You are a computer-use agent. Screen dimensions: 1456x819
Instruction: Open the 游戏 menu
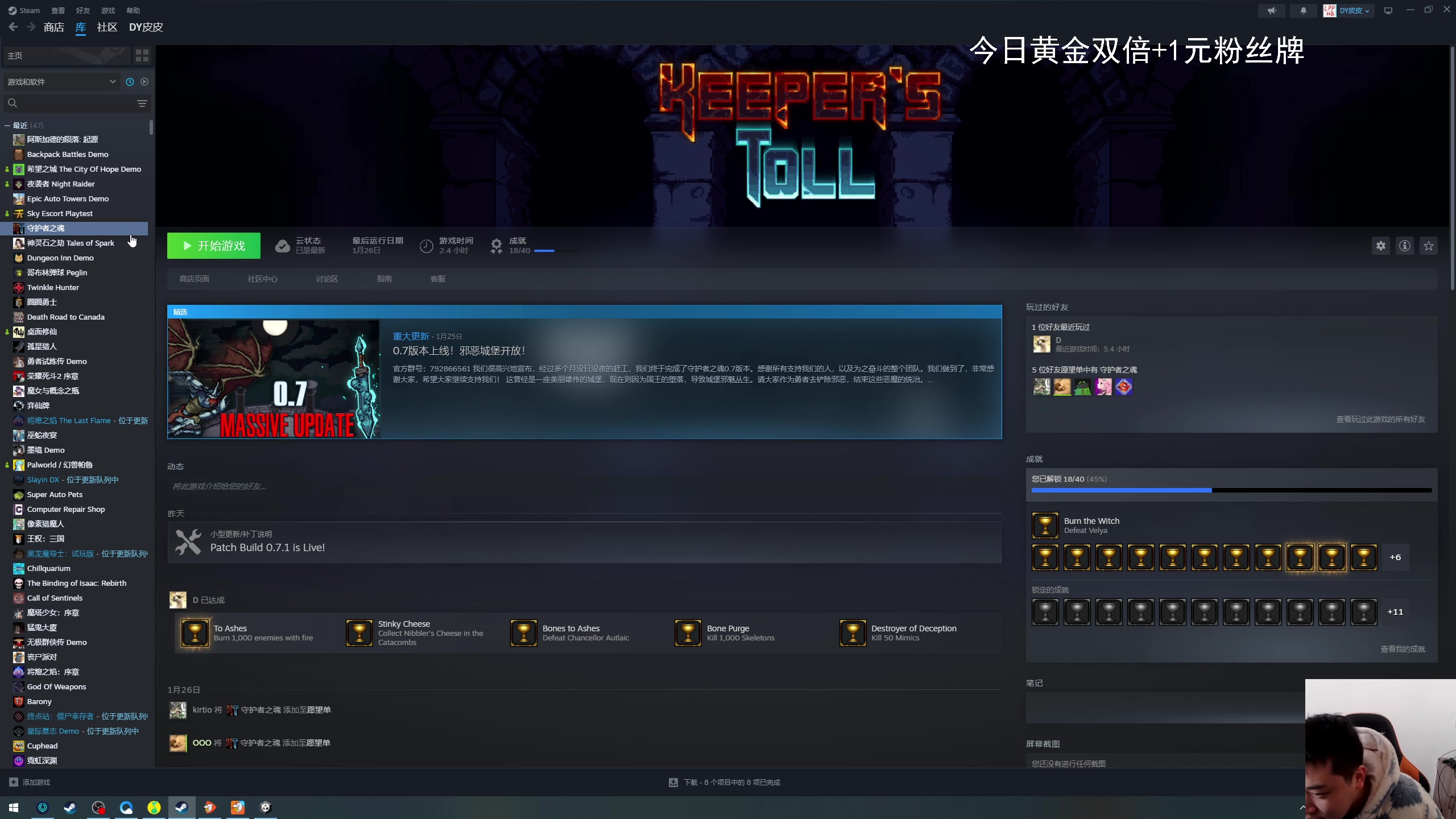[x=108, y=10]
